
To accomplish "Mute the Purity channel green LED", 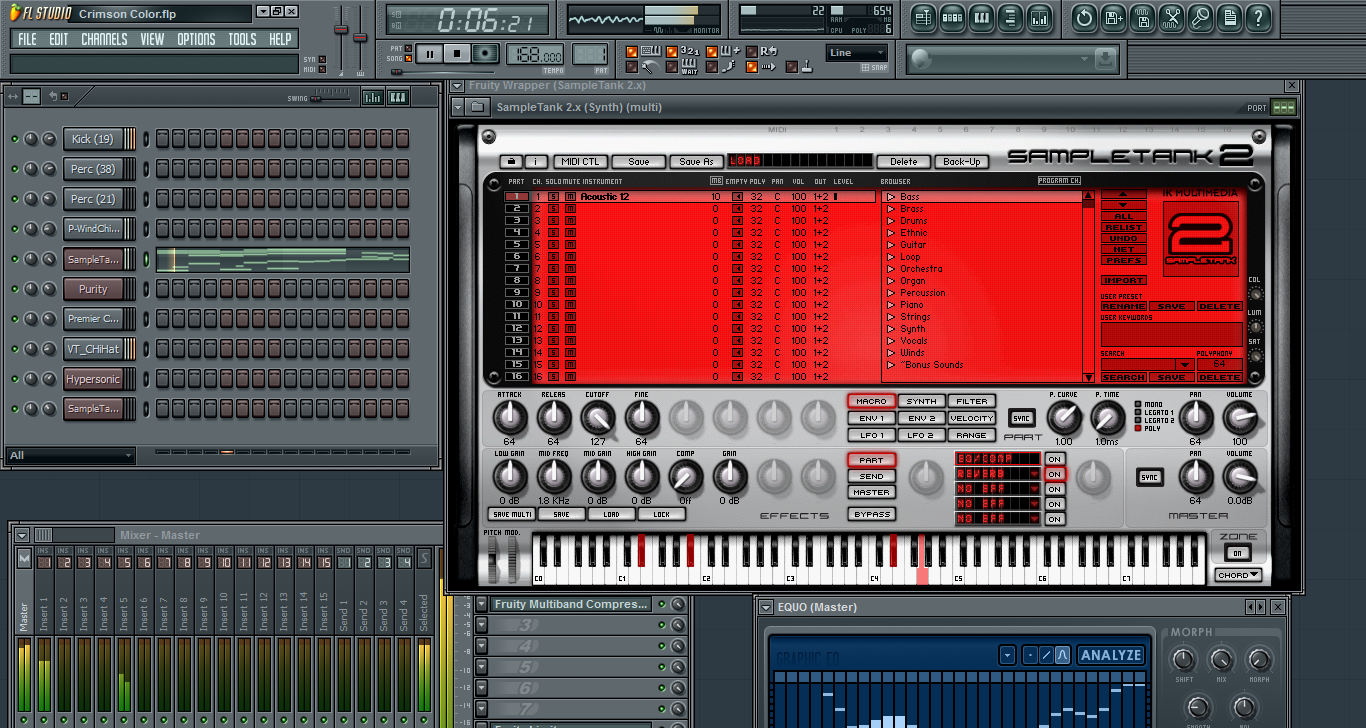I will click(x=15, y=289).
